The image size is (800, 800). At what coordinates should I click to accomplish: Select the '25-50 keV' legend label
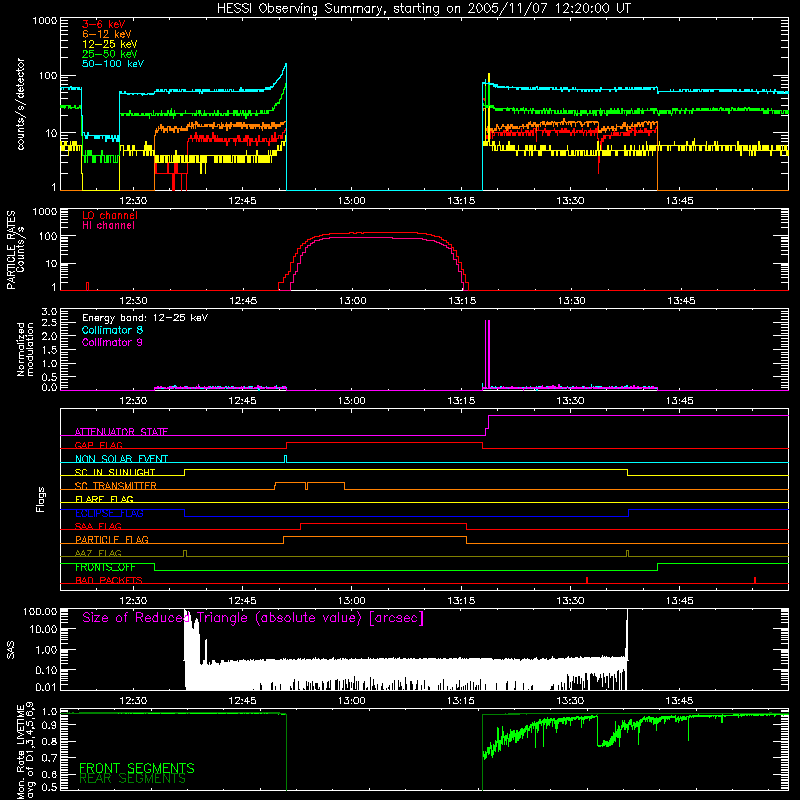coord(110,54)
